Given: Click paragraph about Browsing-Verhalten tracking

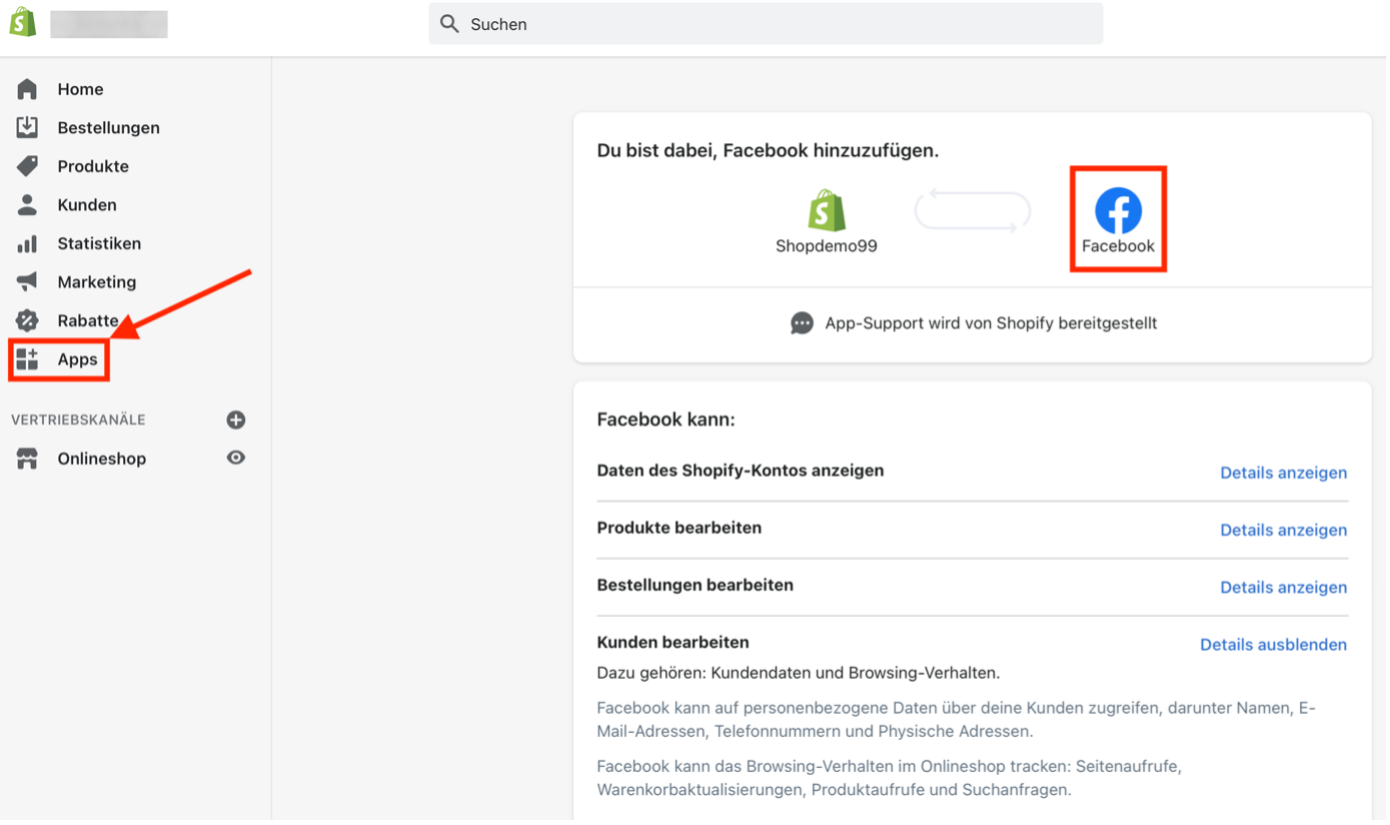Looking at the screenshot, I should pos(889,778).
